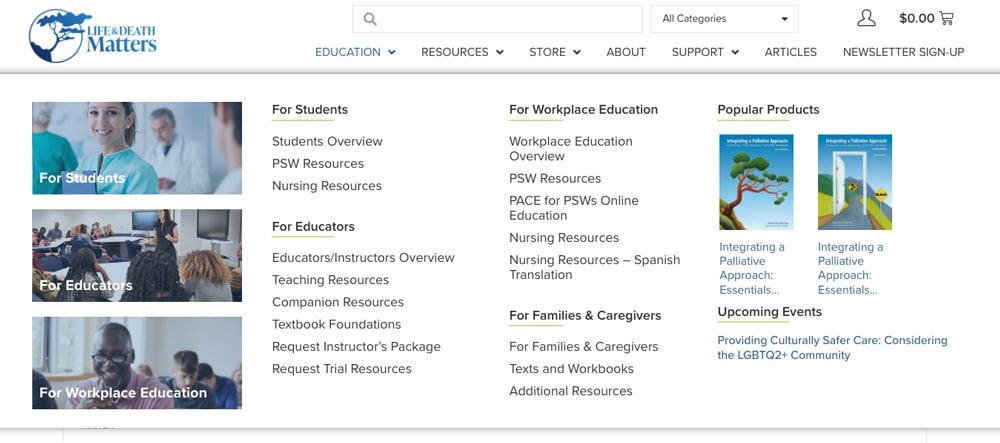This screenshot has height=443, width=1000.
Task: Open the shopping cart icon
Action: (946, 18)
